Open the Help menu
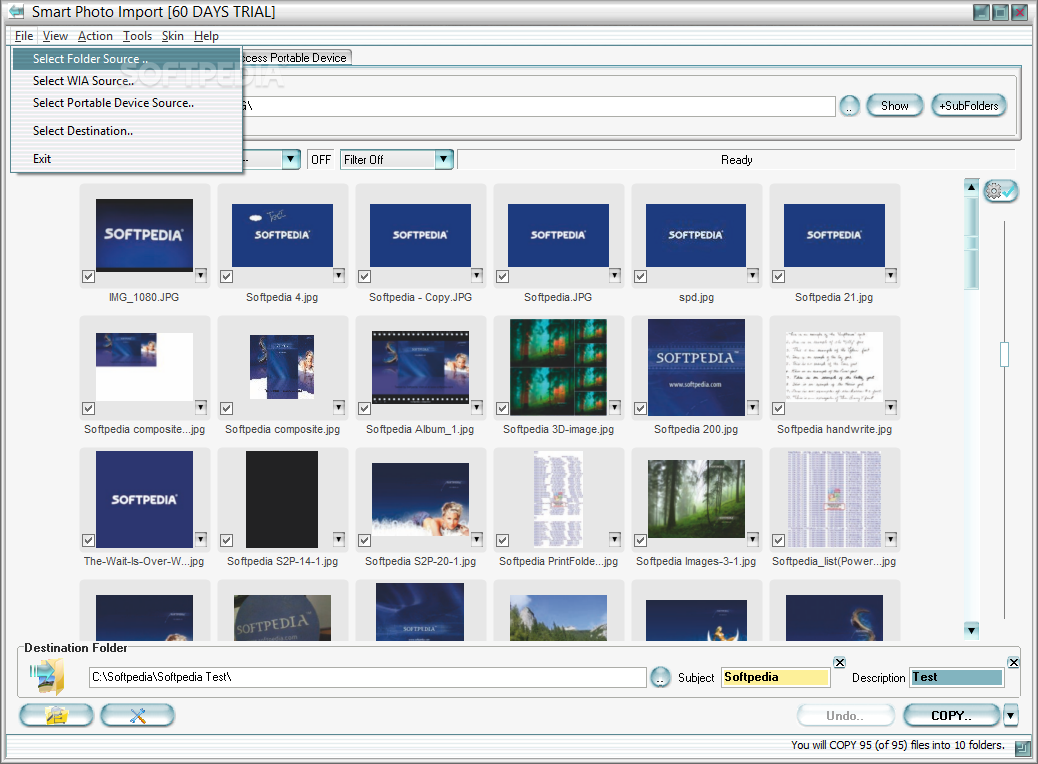The width and height of the screenshot is (1038, 764). (x=206, y=36)
